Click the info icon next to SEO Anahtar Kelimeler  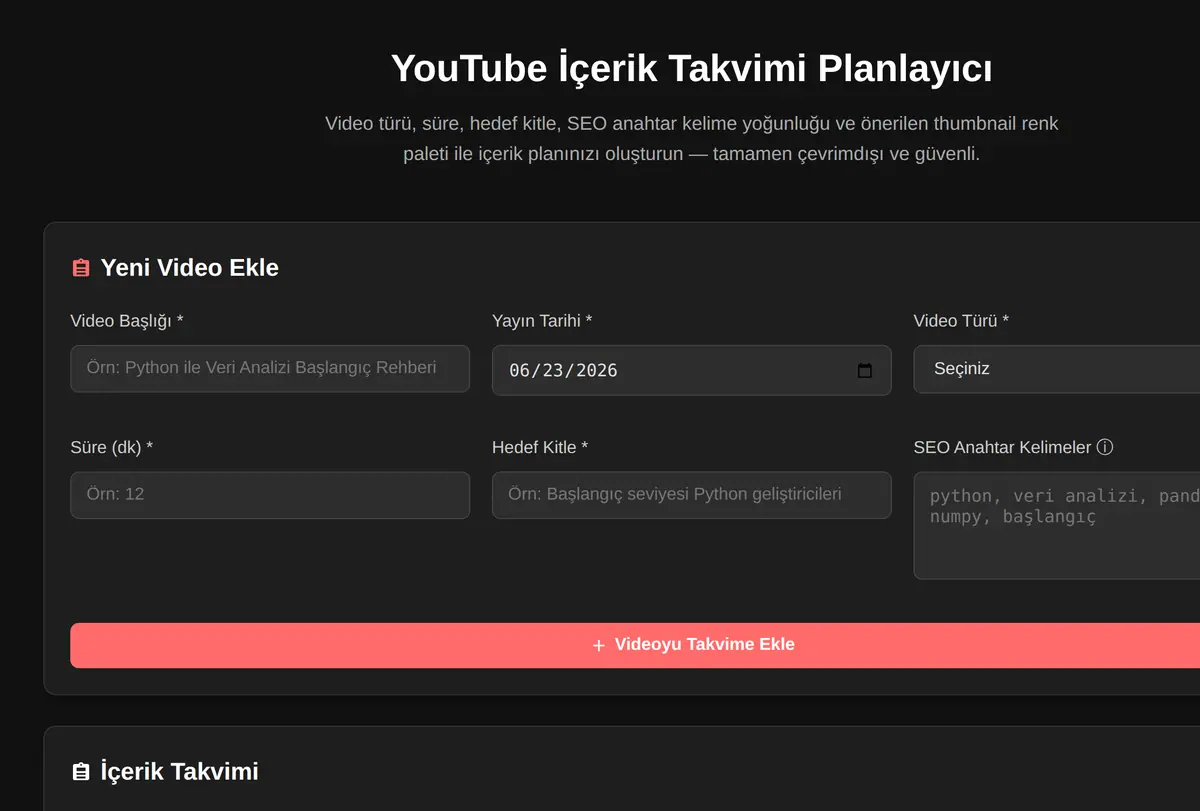pos(1105,447)
